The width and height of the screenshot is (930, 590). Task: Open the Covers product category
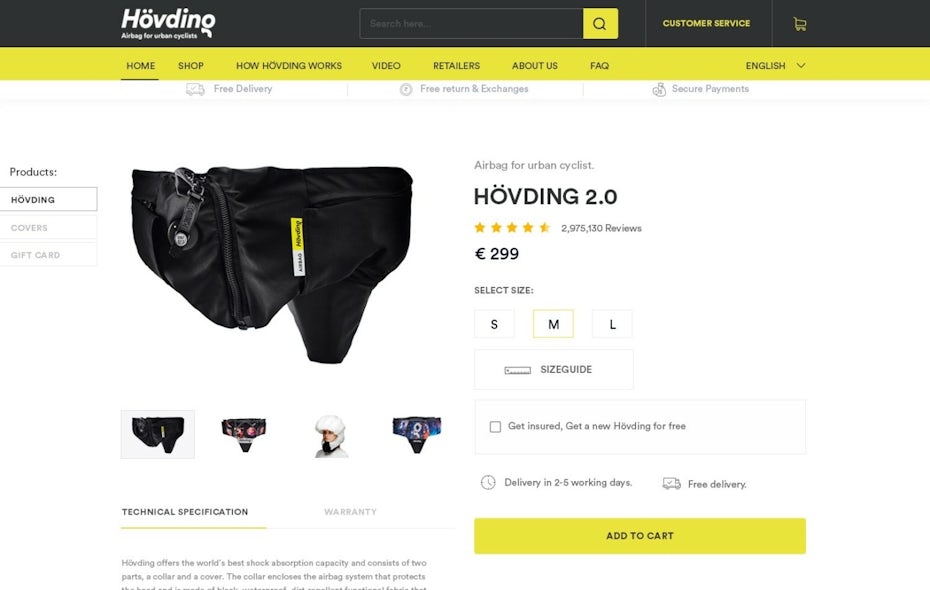tap(48, 228)
